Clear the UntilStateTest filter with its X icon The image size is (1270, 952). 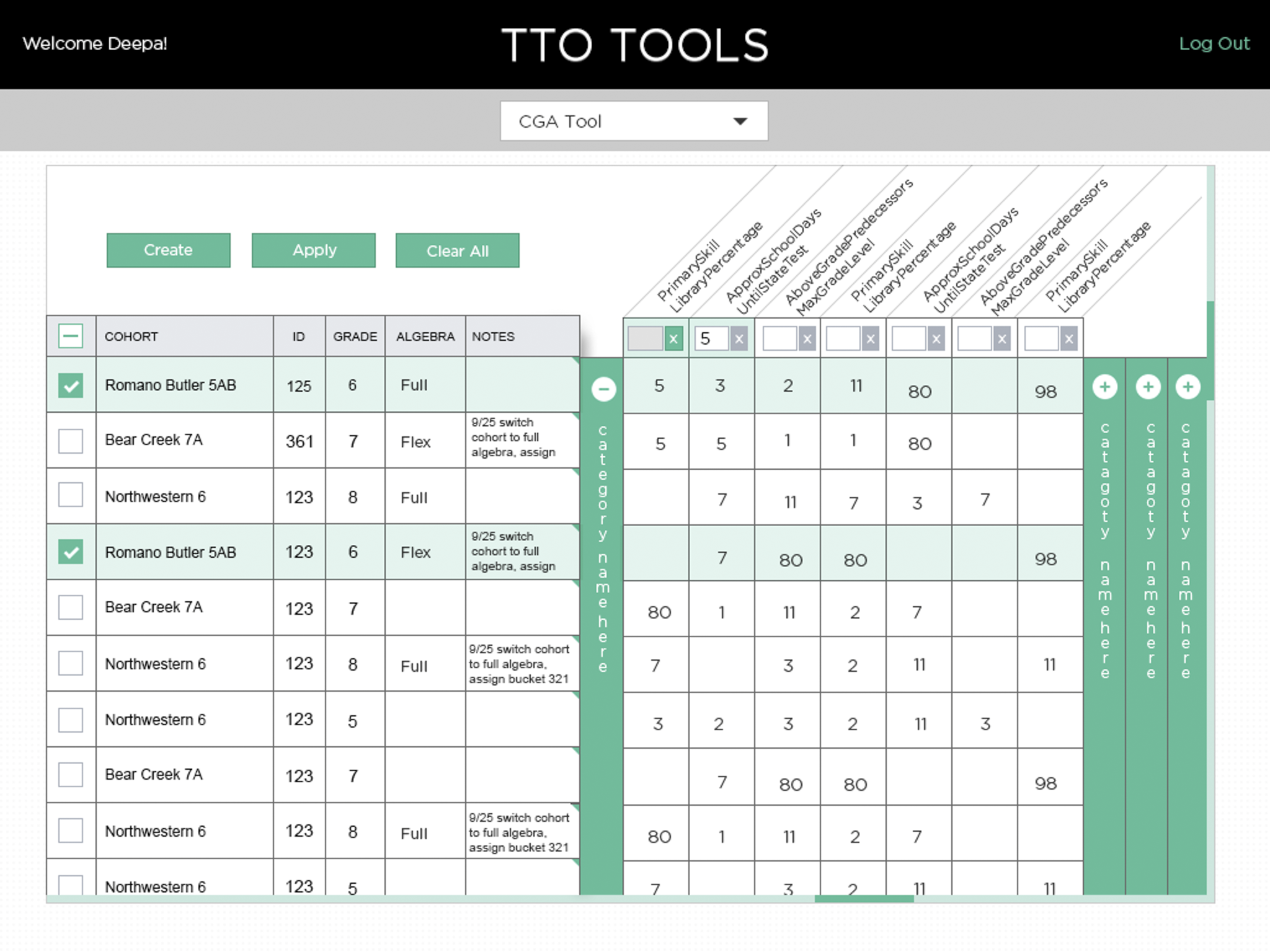coord(936,339)
